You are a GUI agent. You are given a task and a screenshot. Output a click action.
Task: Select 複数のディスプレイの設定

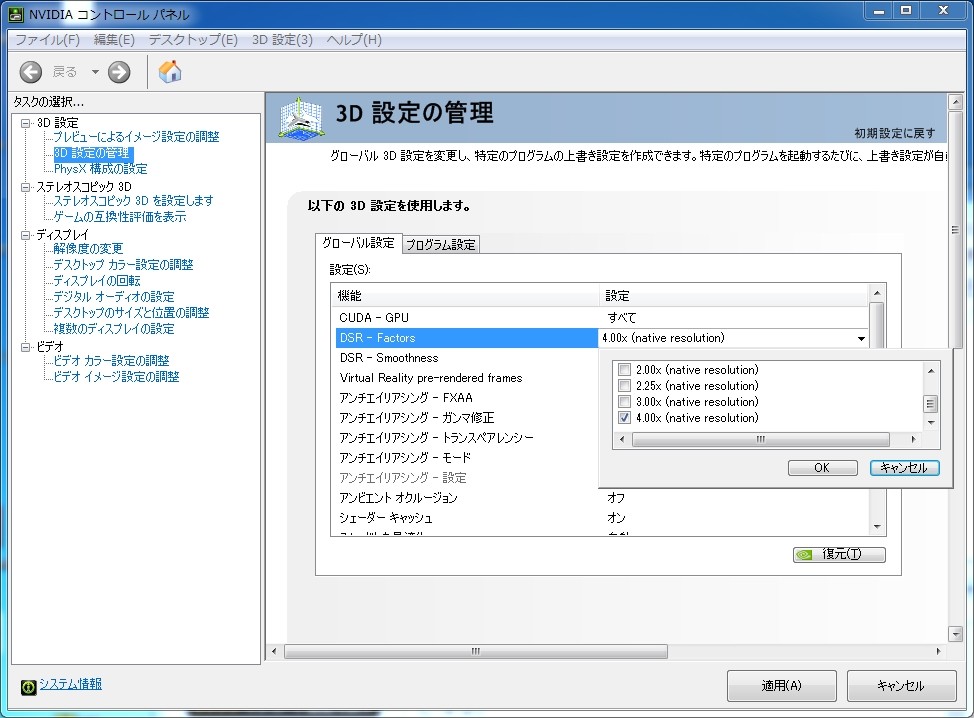(113, 329)
